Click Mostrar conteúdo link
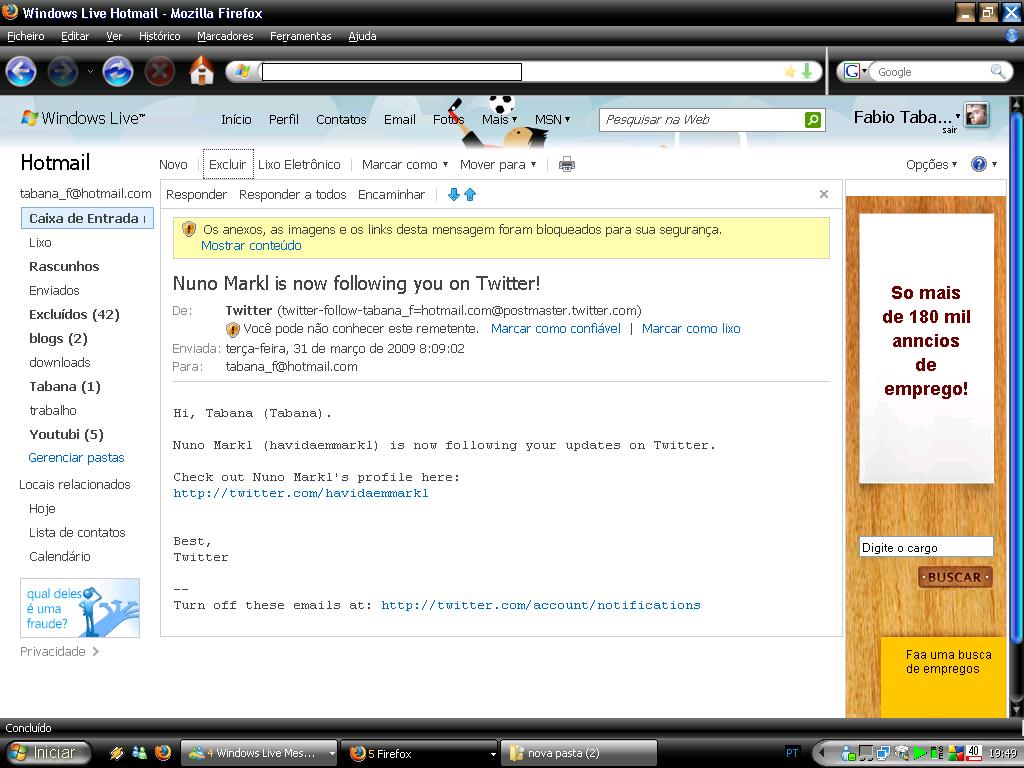 tap(251, 246)
